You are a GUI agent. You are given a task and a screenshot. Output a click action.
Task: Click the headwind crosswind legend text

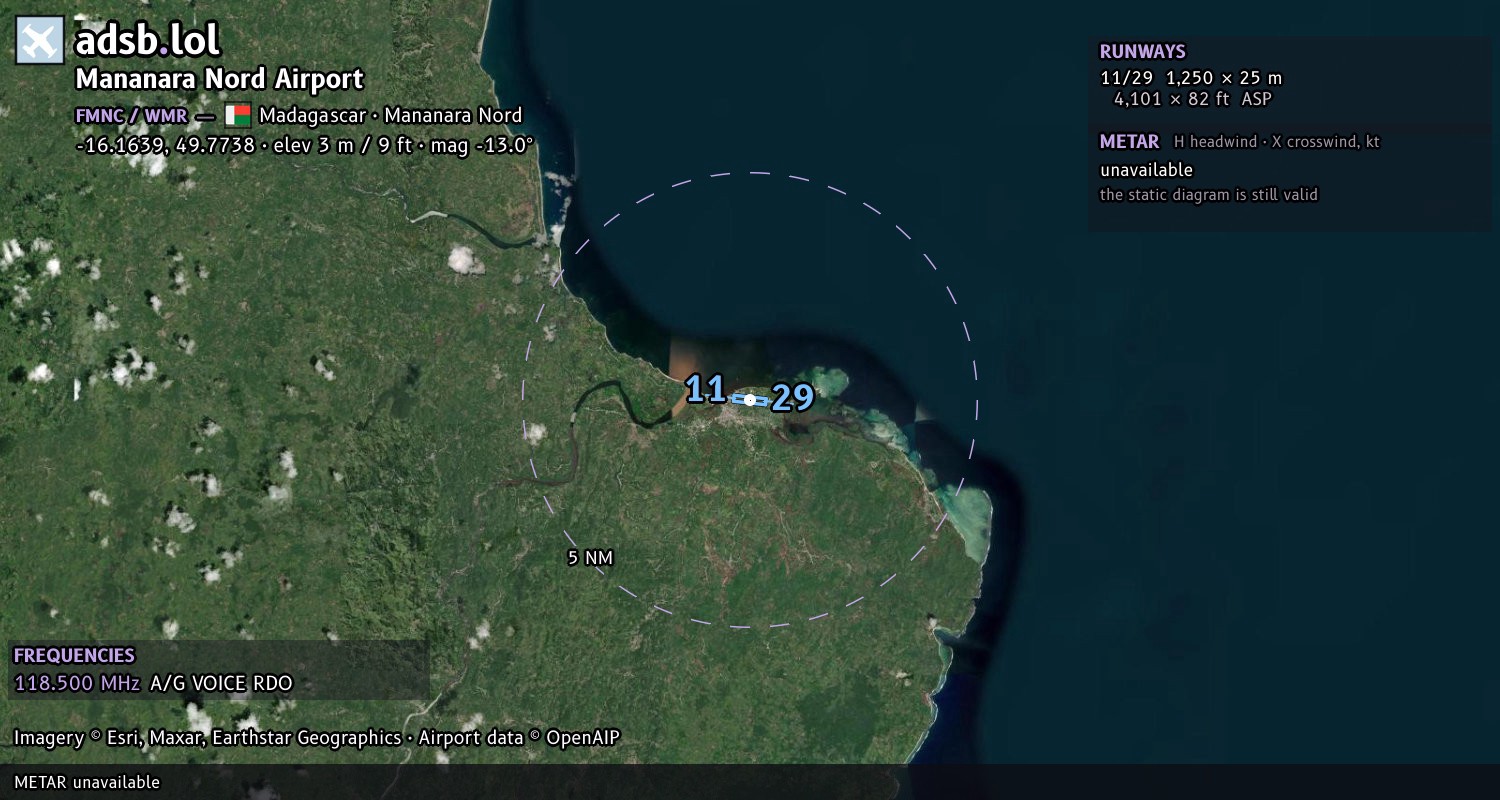coord(1277,142)
